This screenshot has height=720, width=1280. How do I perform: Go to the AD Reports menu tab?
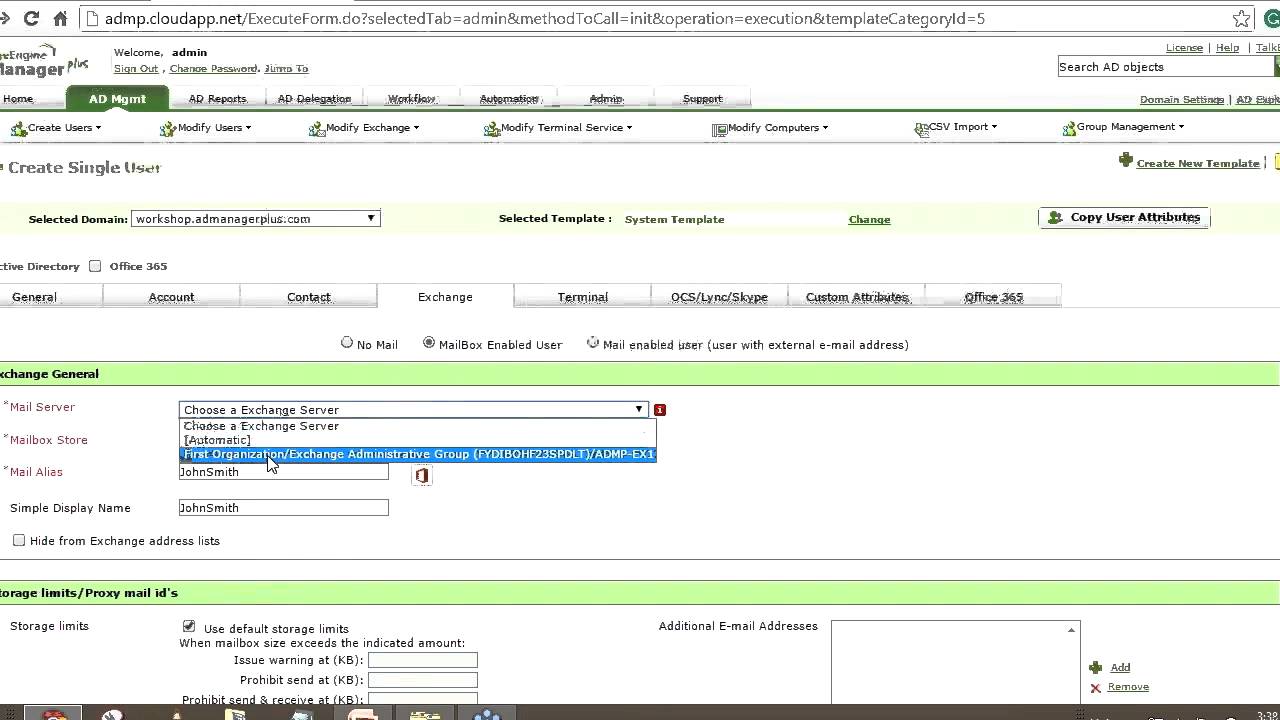(217, 99)
